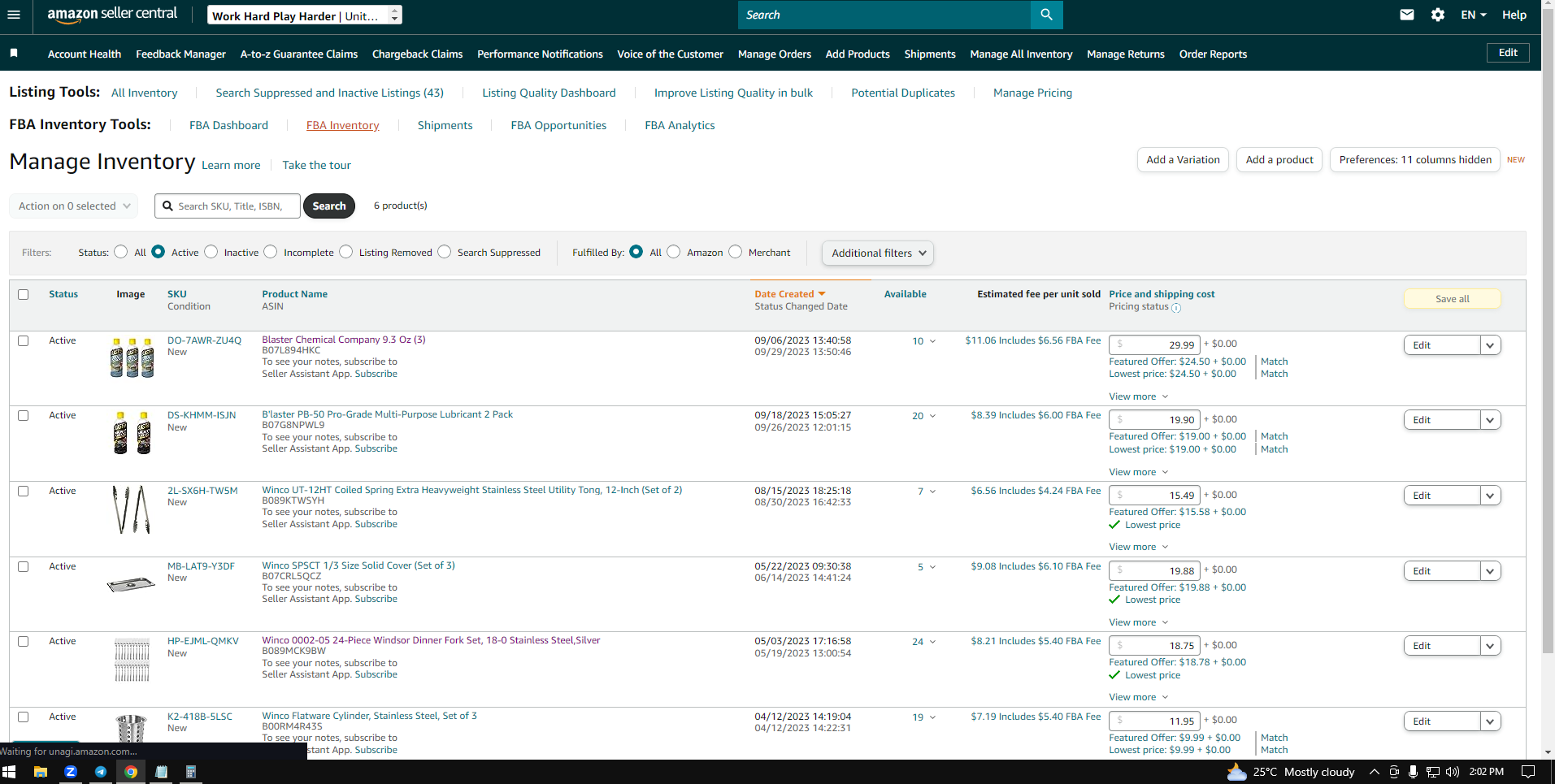
Task: Open Manage Orders menu item
Action: (775, 54)
